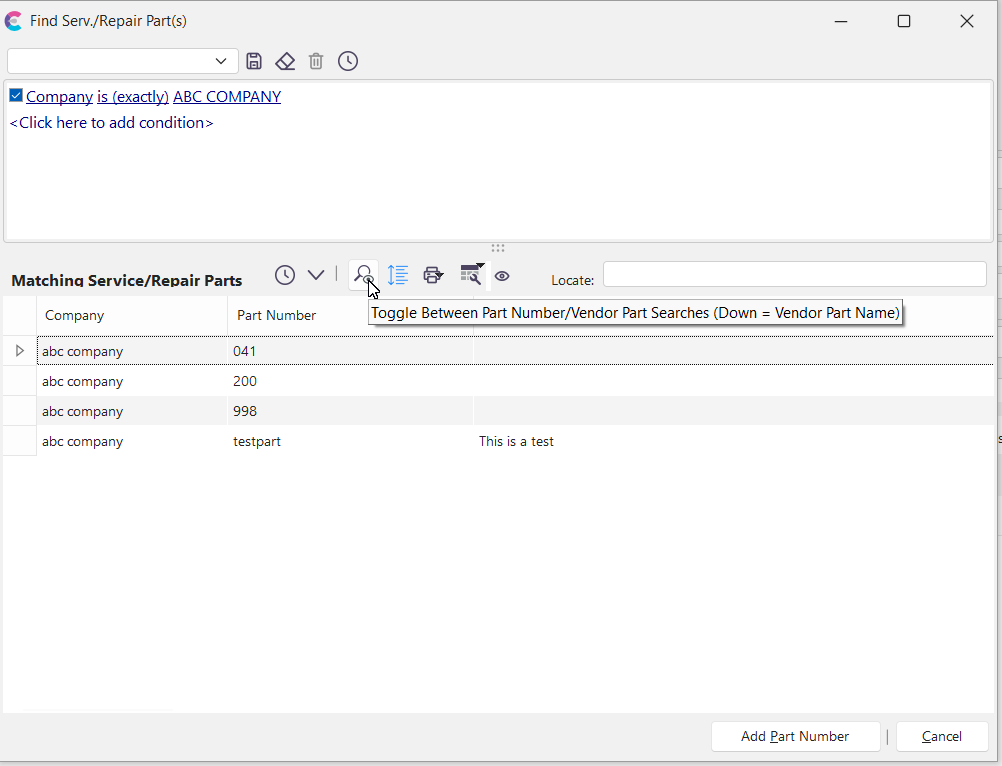Click the row height line spacing icon
Screen dimensions: 1002x766
pyautogui.click(x=398, y=275)
